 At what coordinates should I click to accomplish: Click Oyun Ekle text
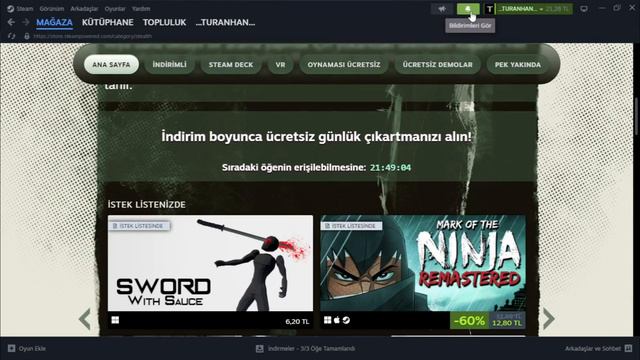click(x=32, y=349)
